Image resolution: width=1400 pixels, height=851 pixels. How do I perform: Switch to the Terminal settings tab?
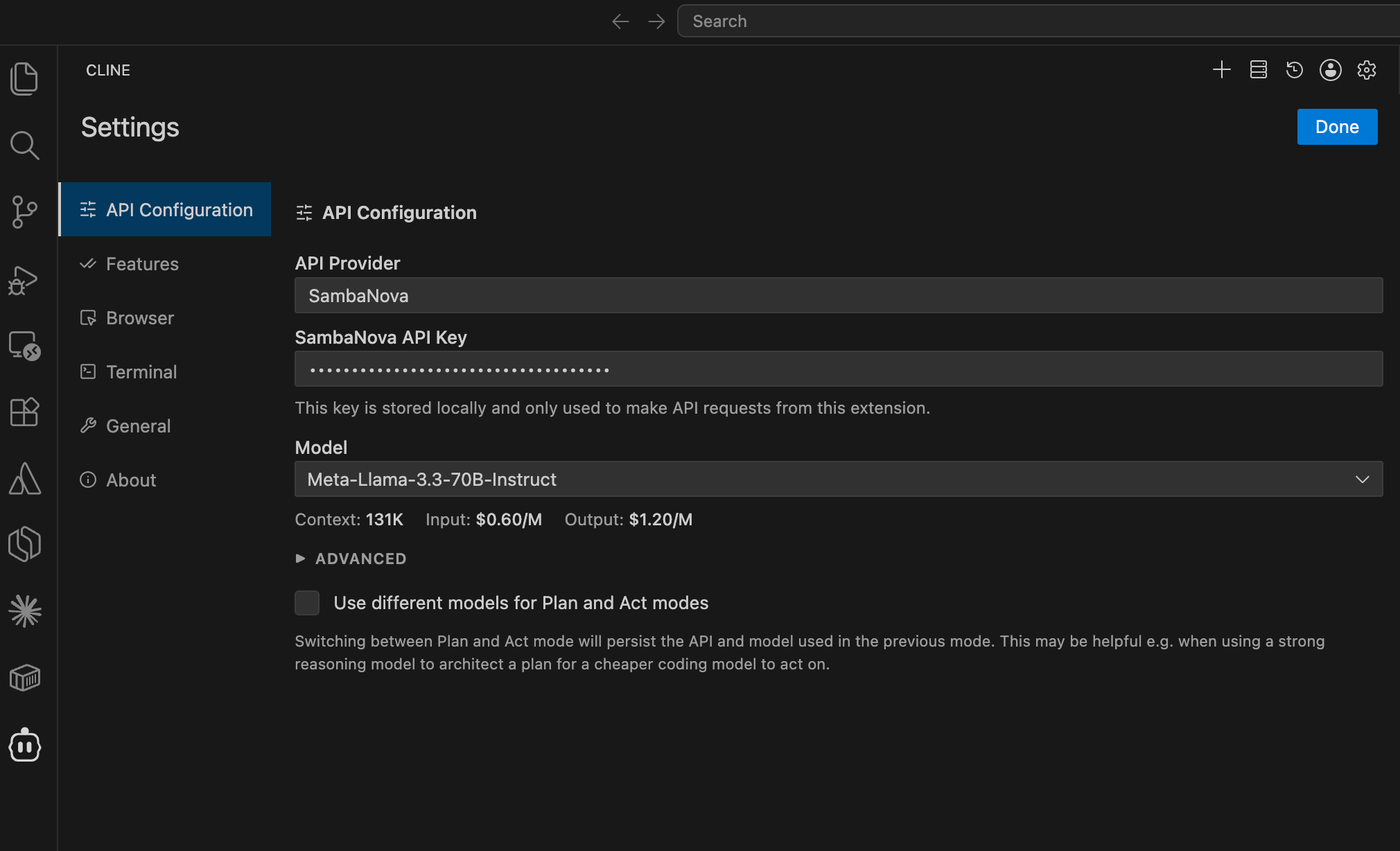[x=165, y=371]
